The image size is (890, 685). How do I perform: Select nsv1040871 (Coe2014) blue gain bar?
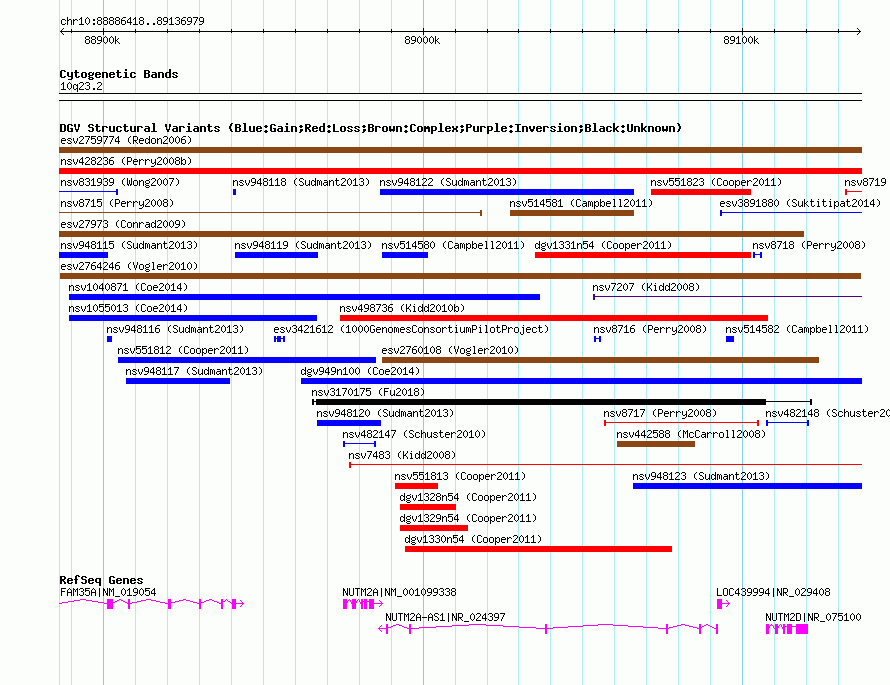click(304, 297)
